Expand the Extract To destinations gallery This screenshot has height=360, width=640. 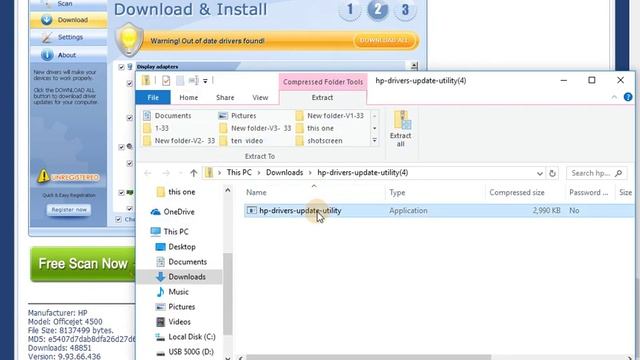[x=374, y=140]
